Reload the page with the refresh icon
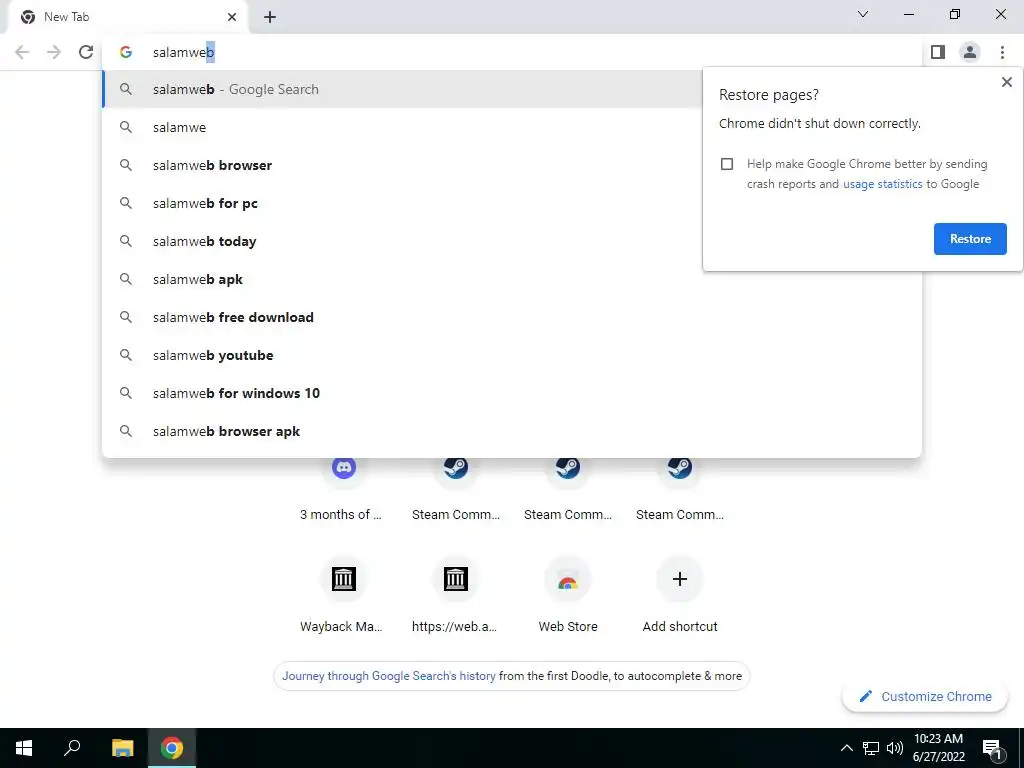Image resolution: width=1024 pixels, height=768 pixels. tap(86, 52)
